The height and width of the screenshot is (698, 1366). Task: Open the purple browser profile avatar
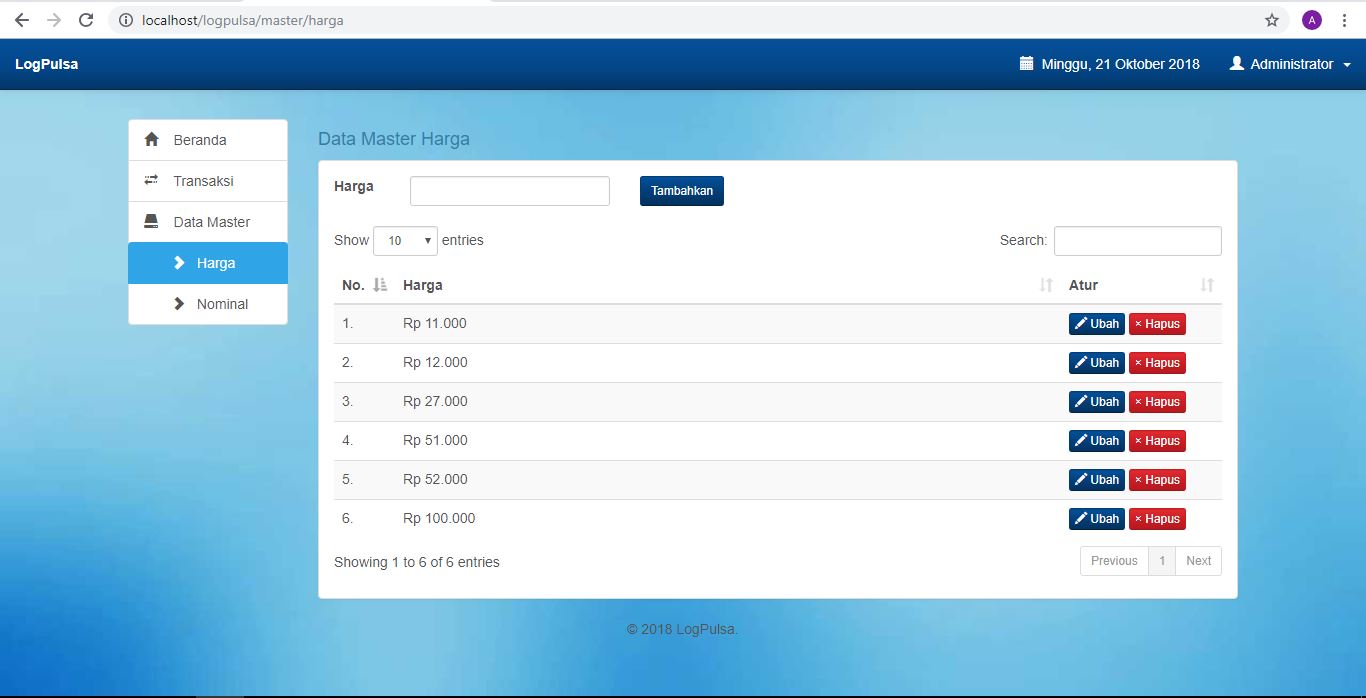pos(1312,20)
